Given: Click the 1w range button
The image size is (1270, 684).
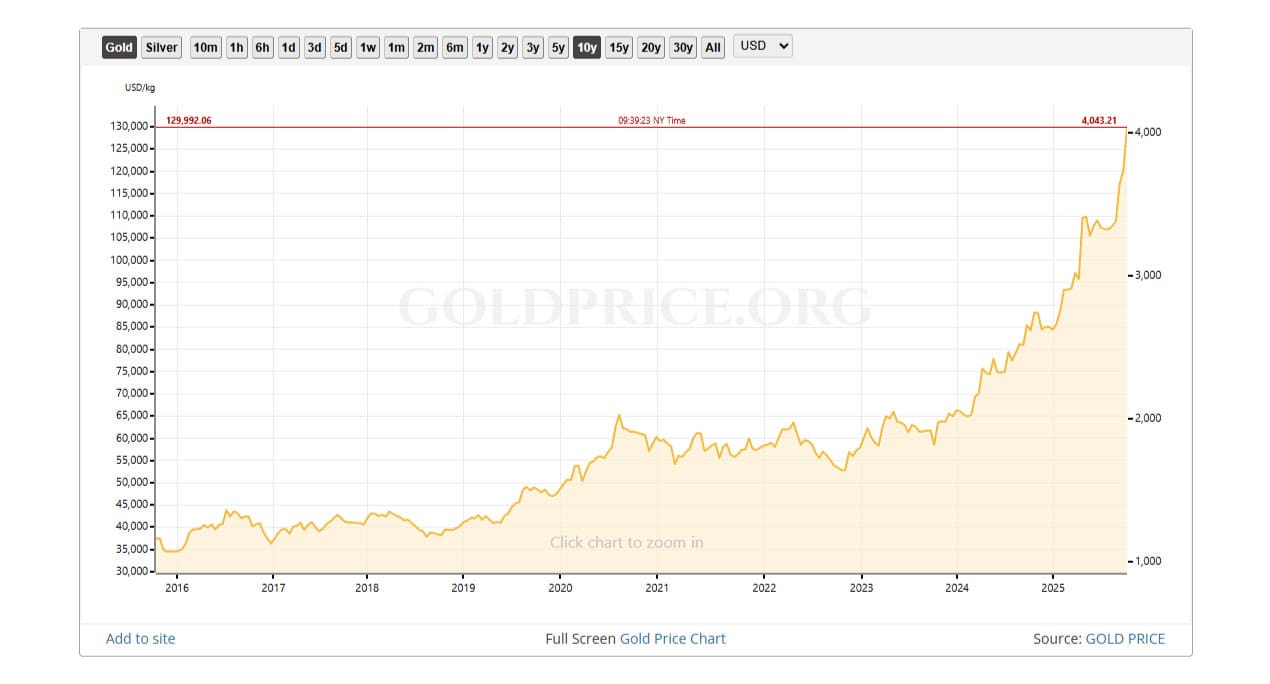Looking at the screenshot, I should 367,47.
